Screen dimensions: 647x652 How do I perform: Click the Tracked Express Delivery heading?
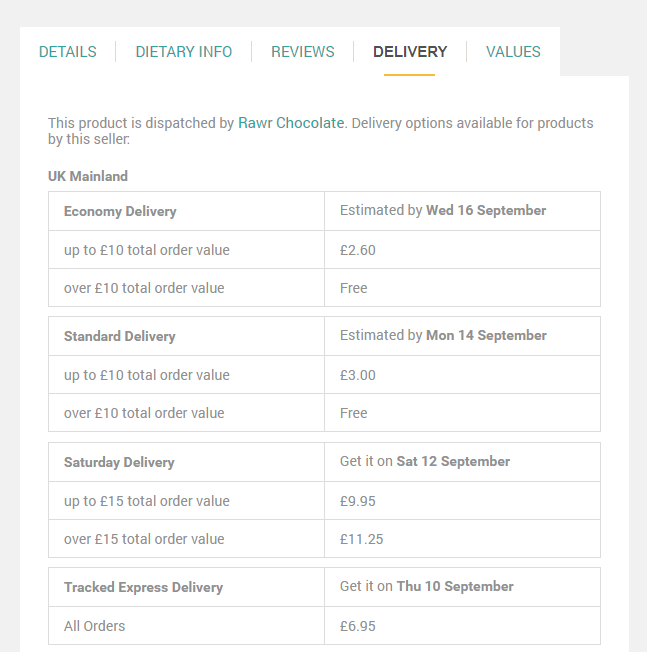(x=143, y=587)
